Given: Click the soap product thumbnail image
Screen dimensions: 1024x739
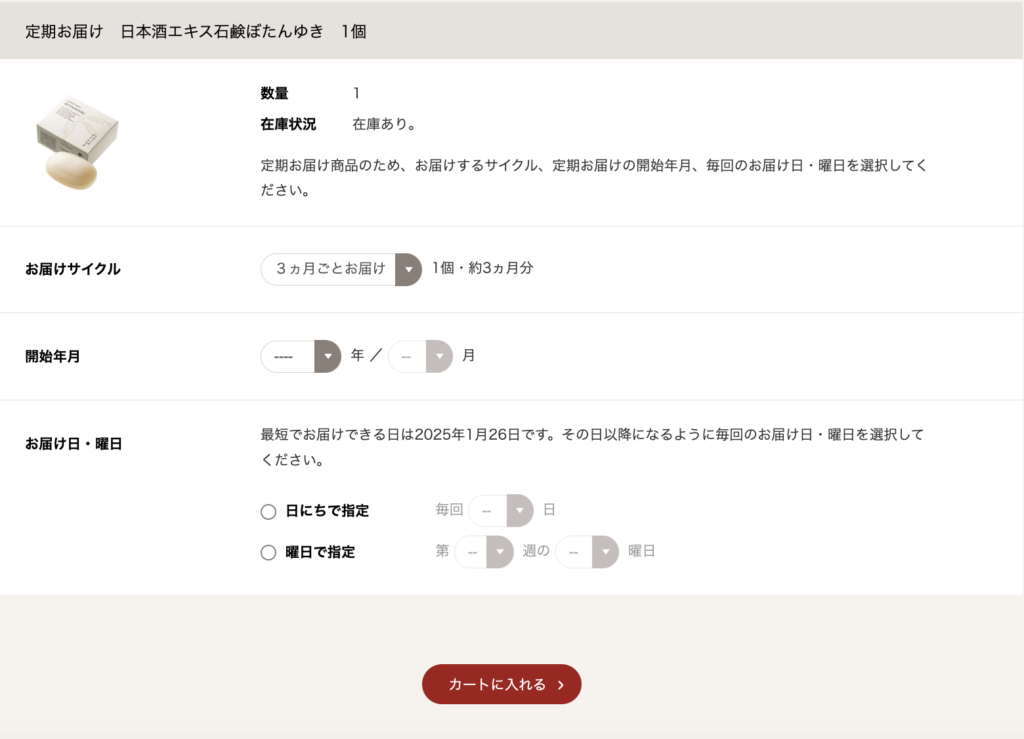Looking at the screenshot, I should [76, 142].
